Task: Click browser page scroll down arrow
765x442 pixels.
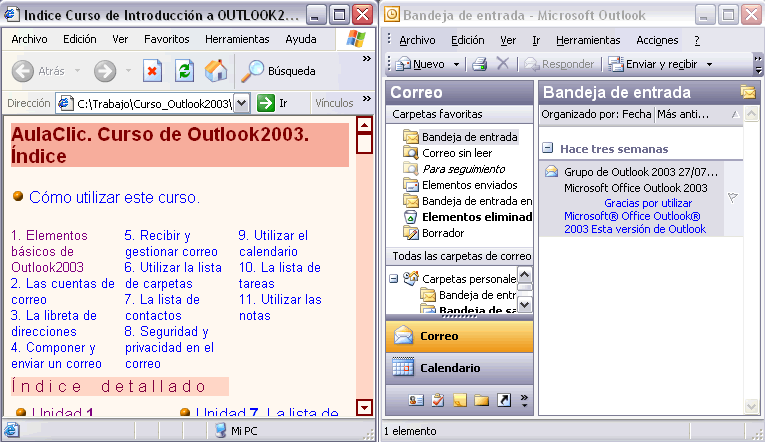Action: pos(364,407)
